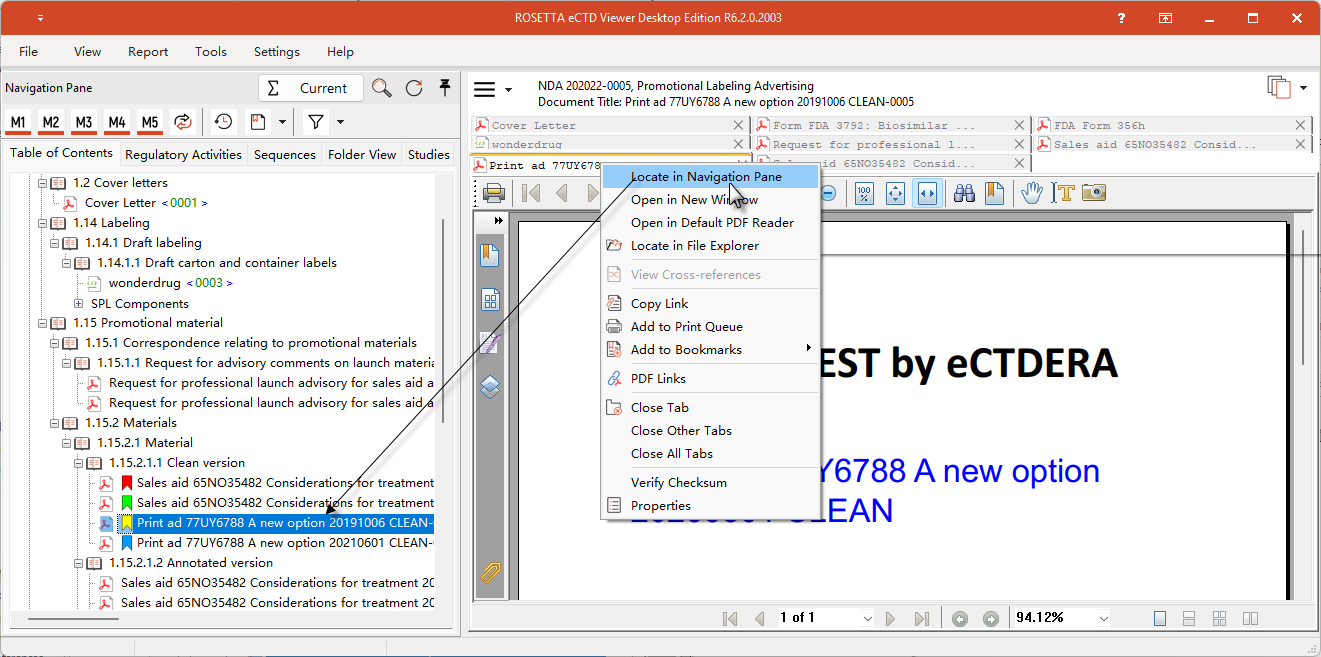Click the print icon in PDF toolbar

(494, 193)
